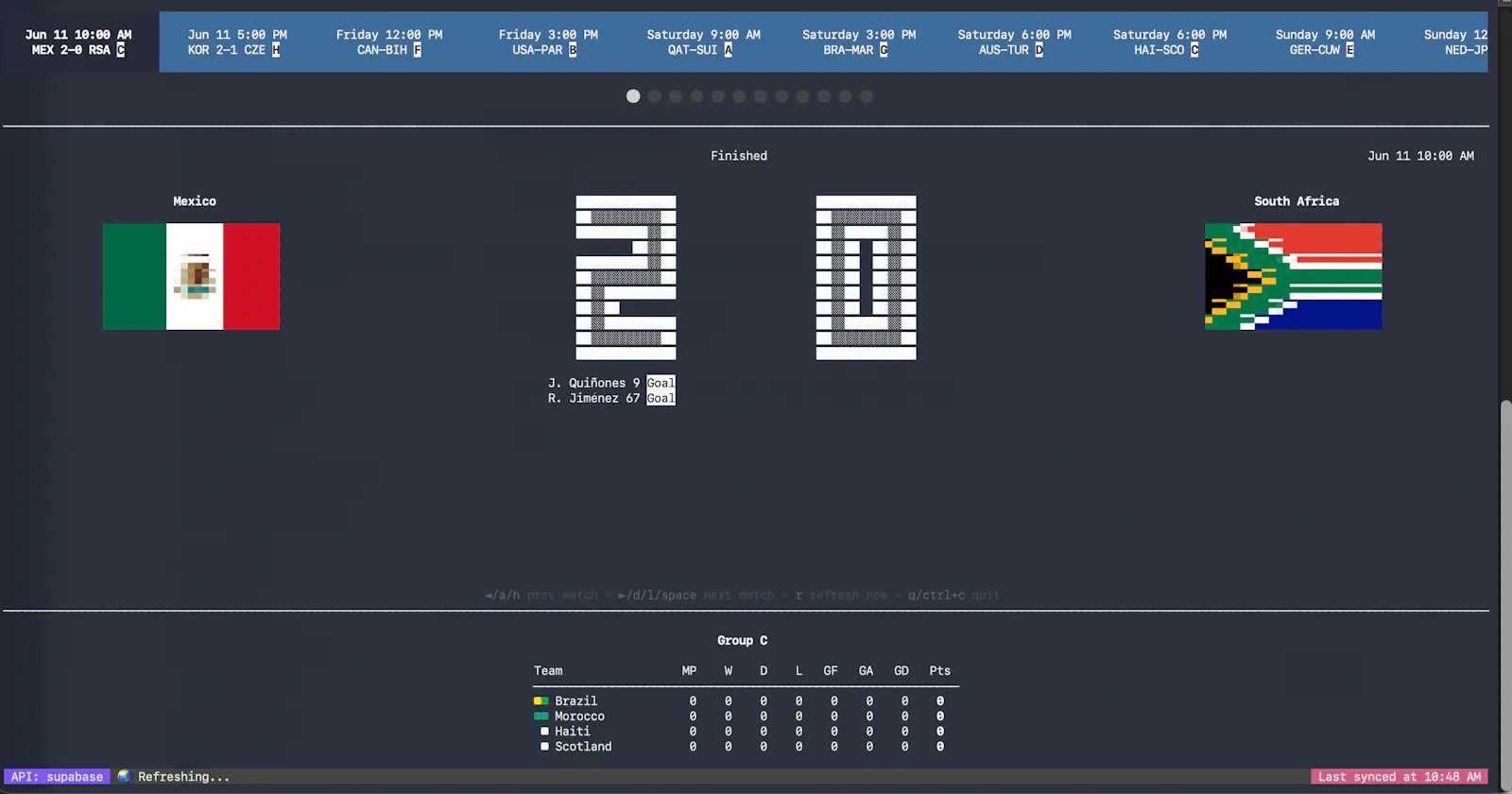This screenshot has width=1512, height=794.
Task: Click the q/ctrl+c quit hint
Action: click(954, 595)
